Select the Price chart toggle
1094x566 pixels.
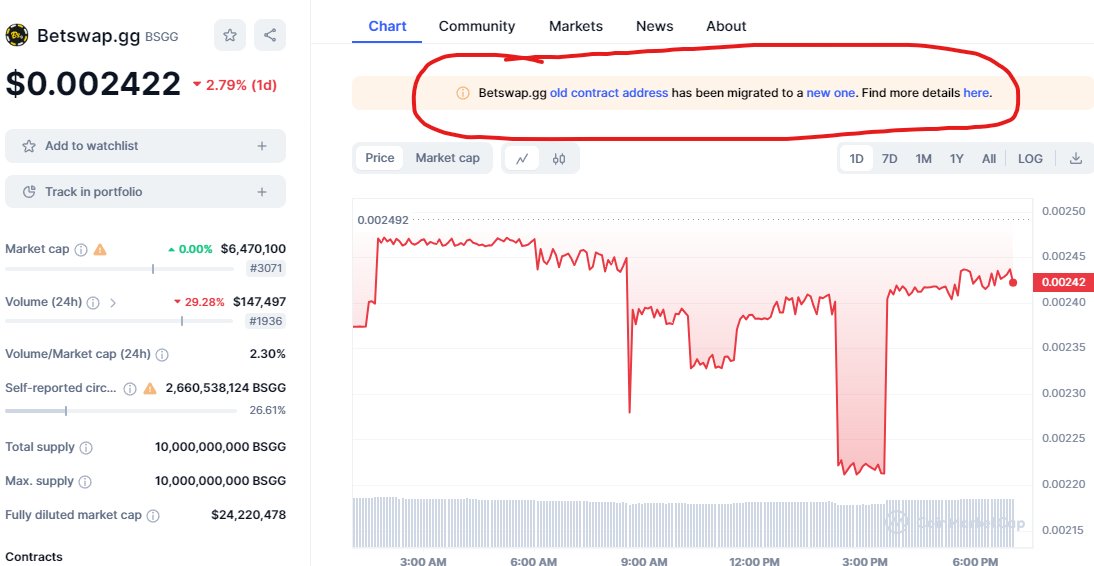380,158
